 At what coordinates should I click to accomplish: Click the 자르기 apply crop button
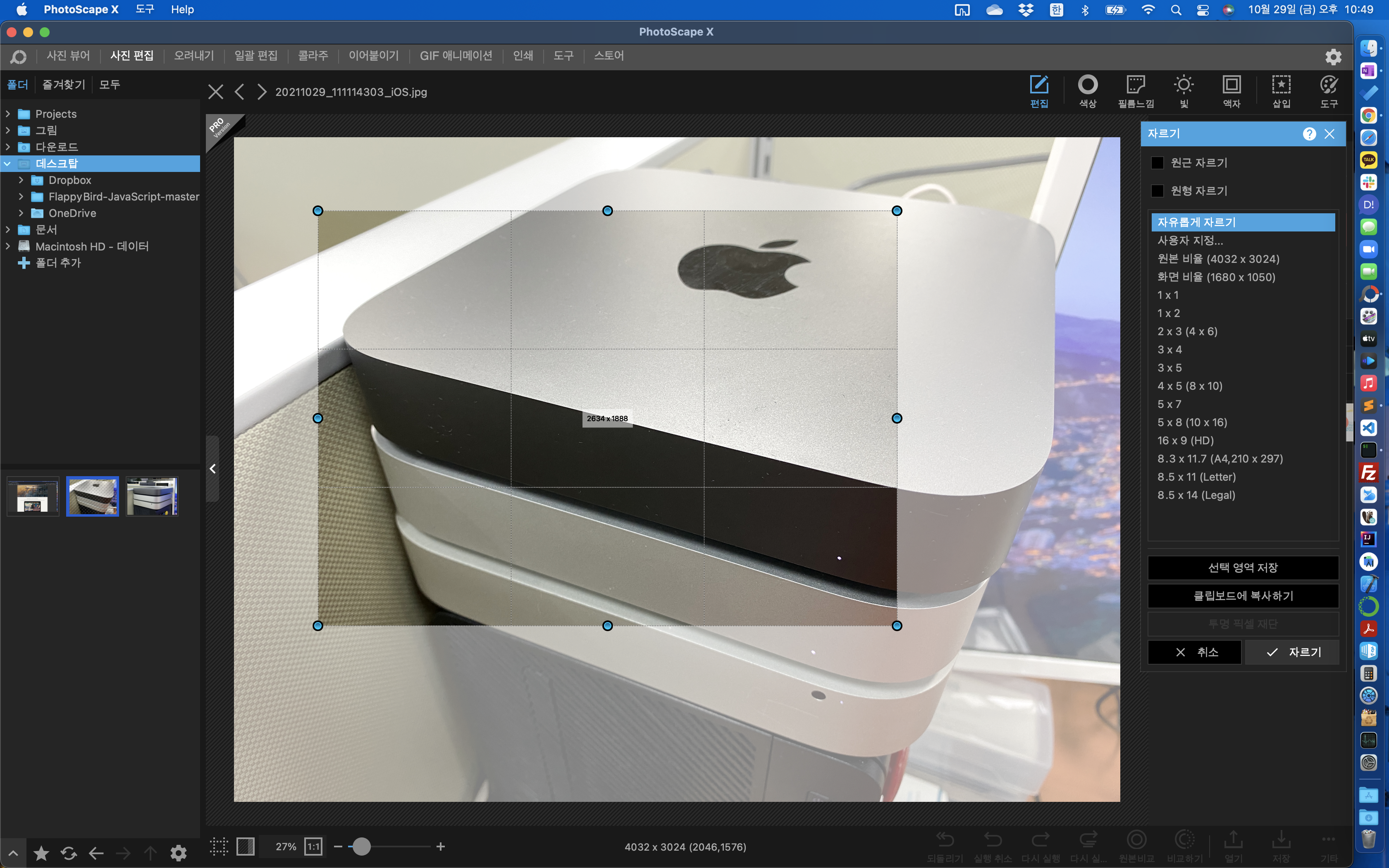click(x=1293, y=652)
